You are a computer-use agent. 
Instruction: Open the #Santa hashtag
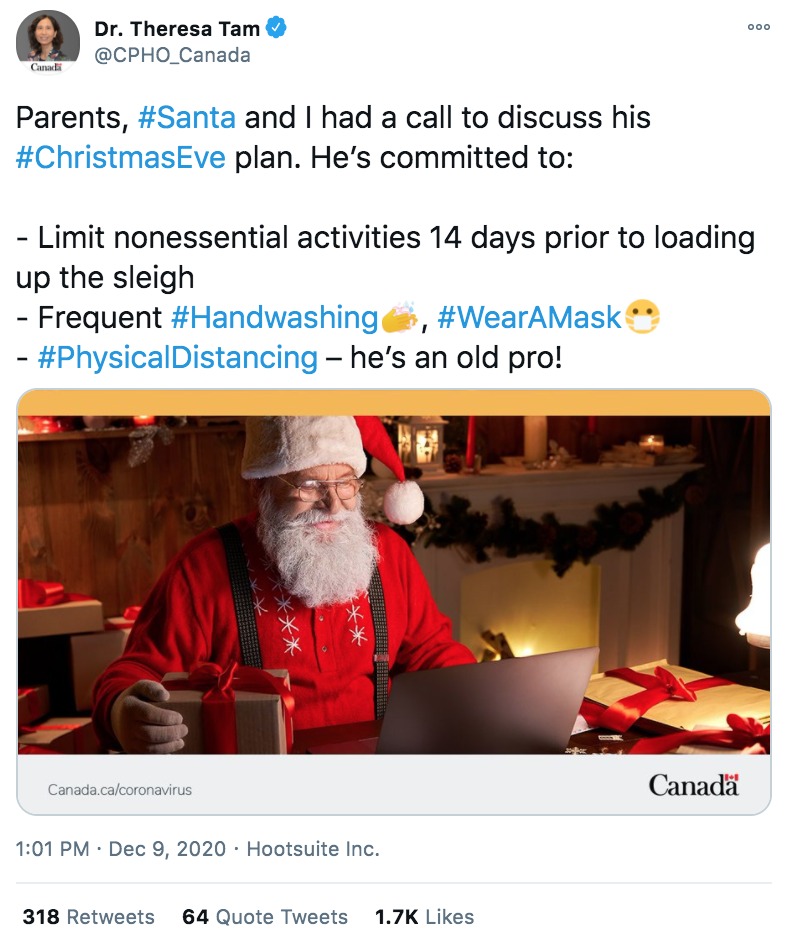click(187, 117)
